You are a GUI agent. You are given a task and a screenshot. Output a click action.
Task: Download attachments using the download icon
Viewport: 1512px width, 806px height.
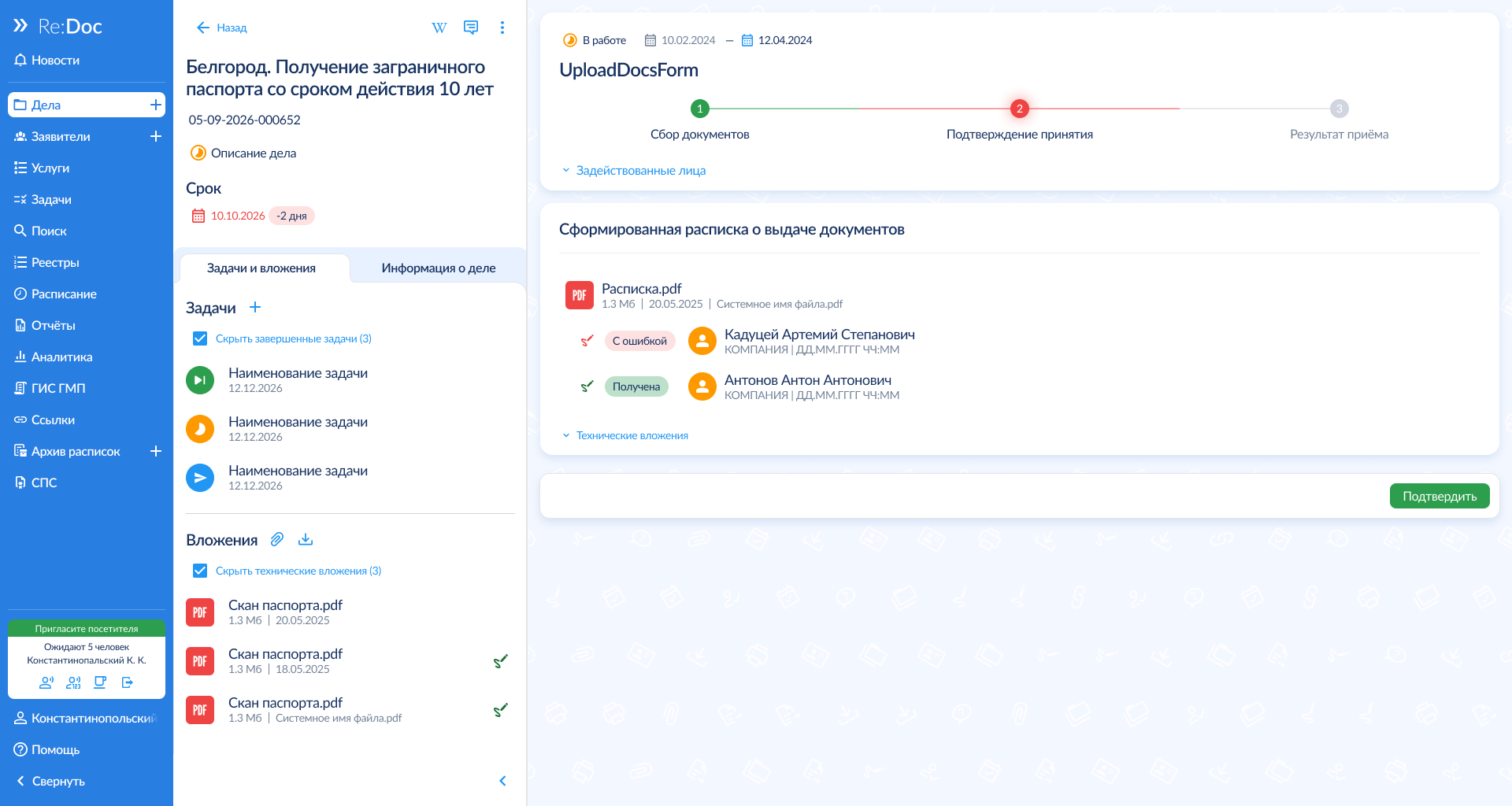[306, 540]
